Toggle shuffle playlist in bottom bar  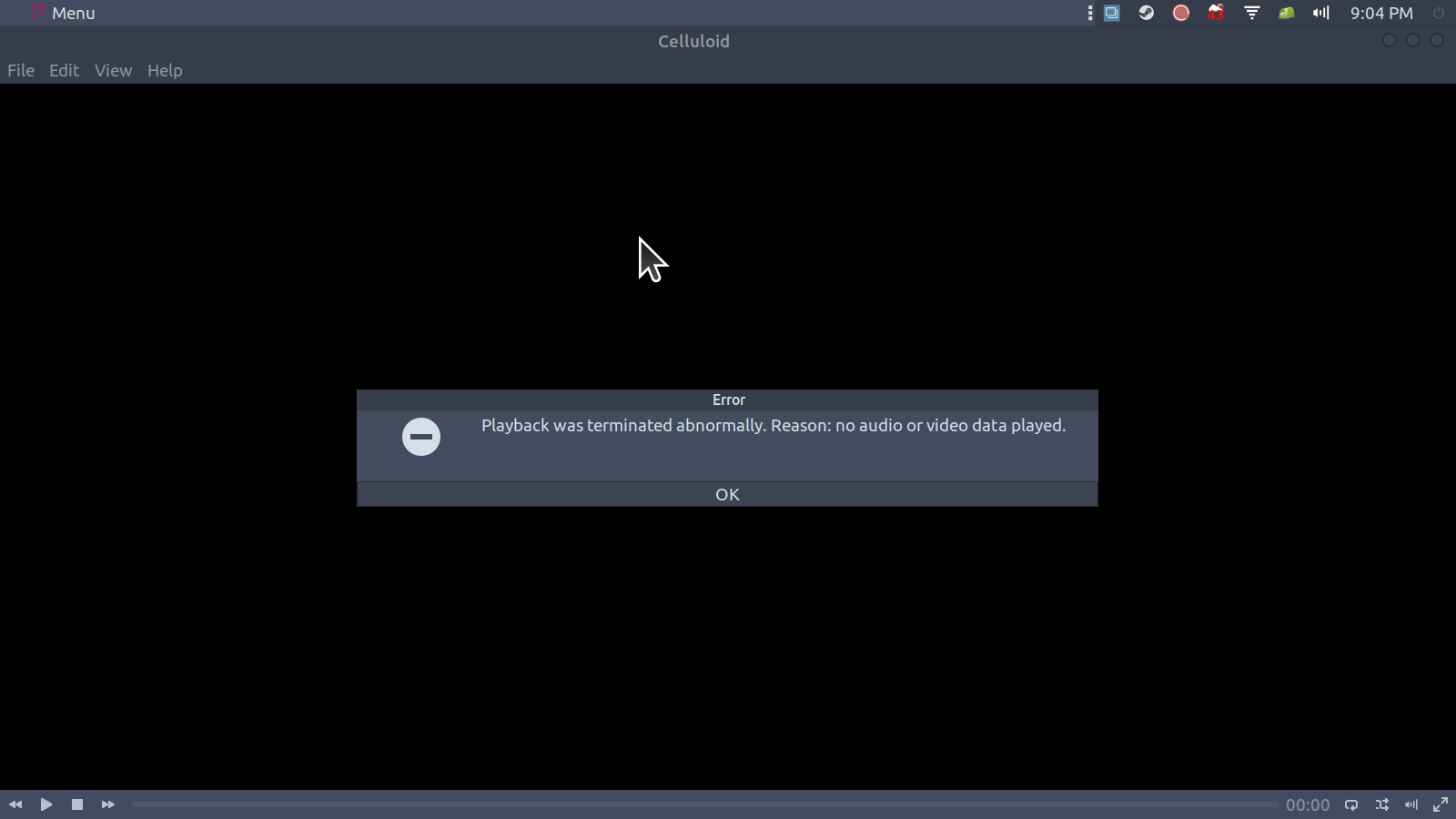click(x=1382, y=804)
